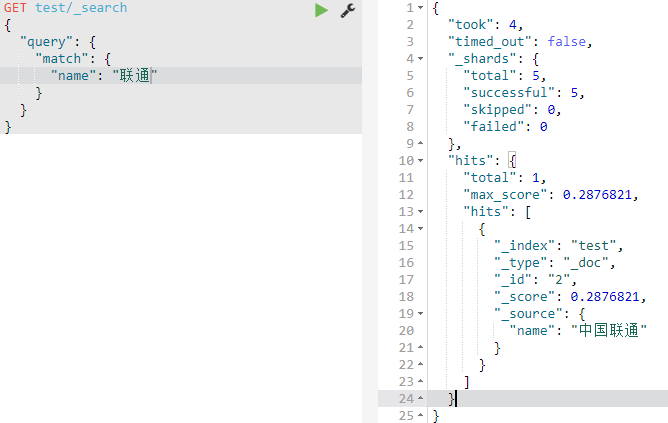
Task: Click the "_index" value "test"
Action: coord(593,246)
